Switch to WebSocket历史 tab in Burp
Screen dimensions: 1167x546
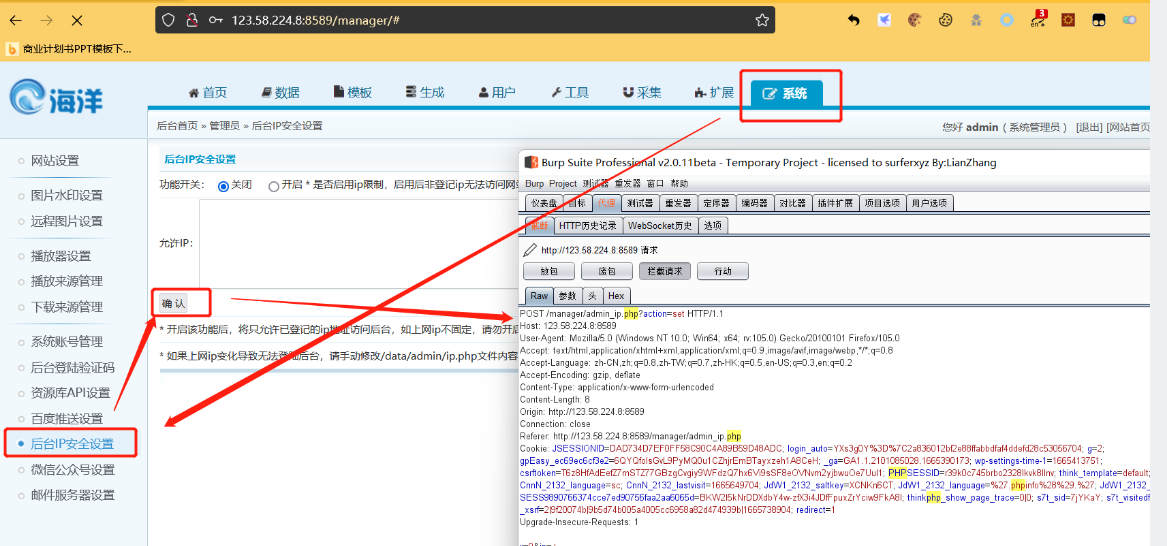660,225
